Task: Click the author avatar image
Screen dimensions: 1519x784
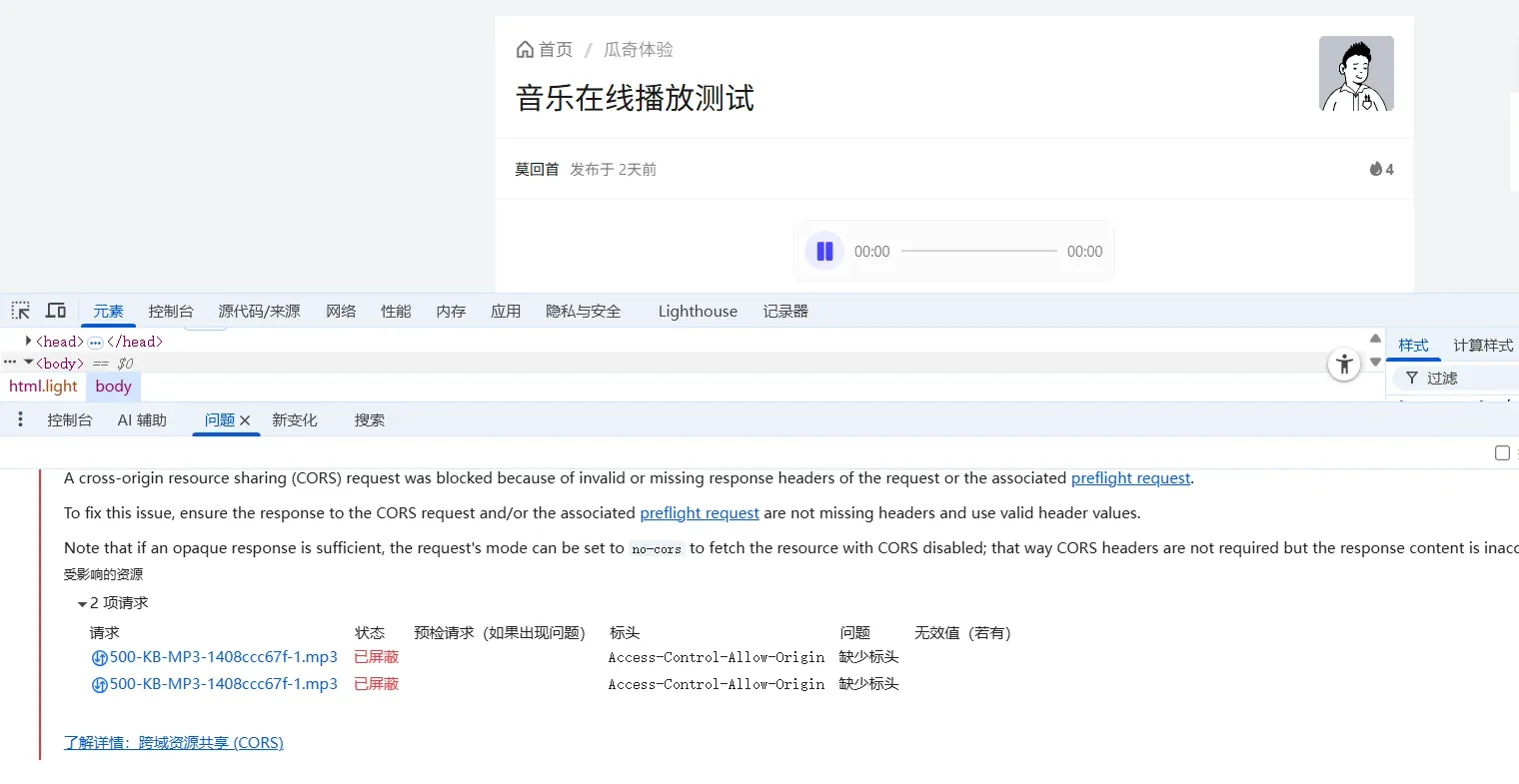Action: (x=1356, y=74)
